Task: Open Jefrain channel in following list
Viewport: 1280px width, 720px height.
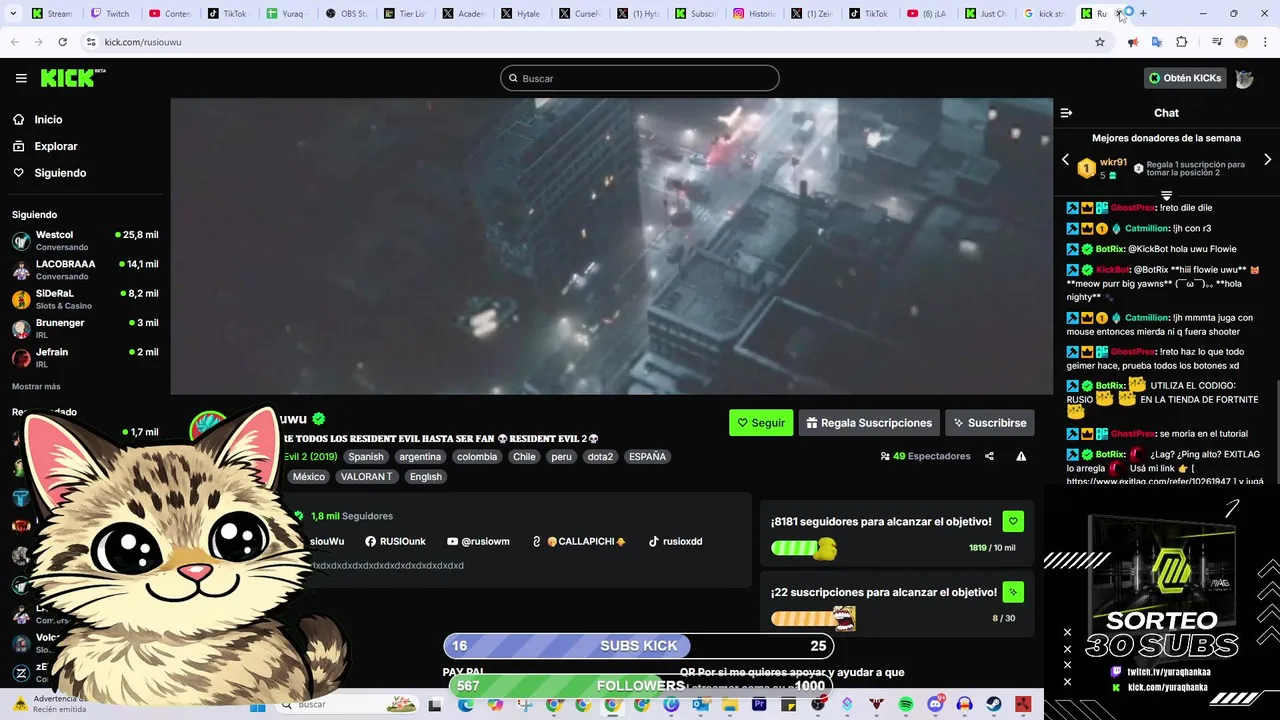Action: (85, 357)
